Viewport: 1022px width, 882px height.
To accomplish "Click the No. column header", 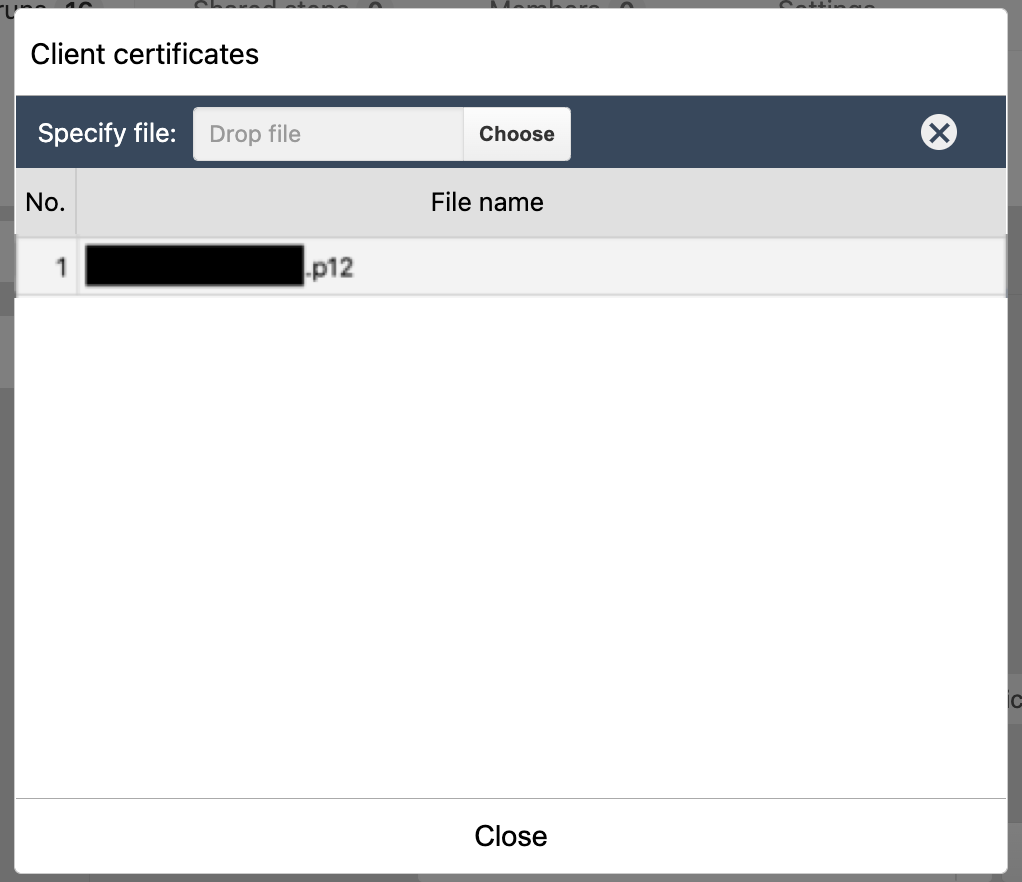I will pyautogui.click(x=45, y=202).
